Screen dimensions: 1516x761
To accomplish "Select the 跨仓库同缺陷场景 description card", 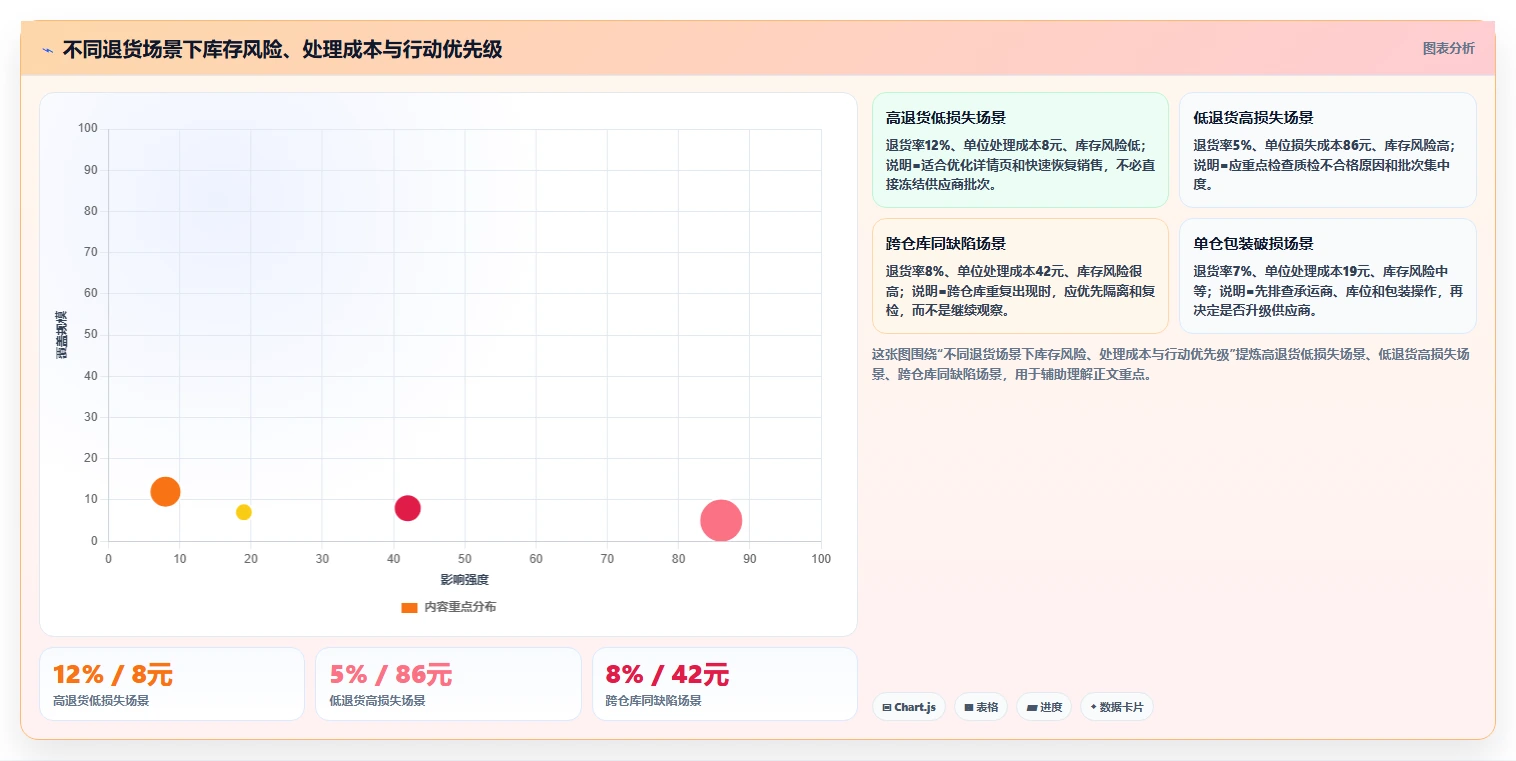I will 1020,276.
